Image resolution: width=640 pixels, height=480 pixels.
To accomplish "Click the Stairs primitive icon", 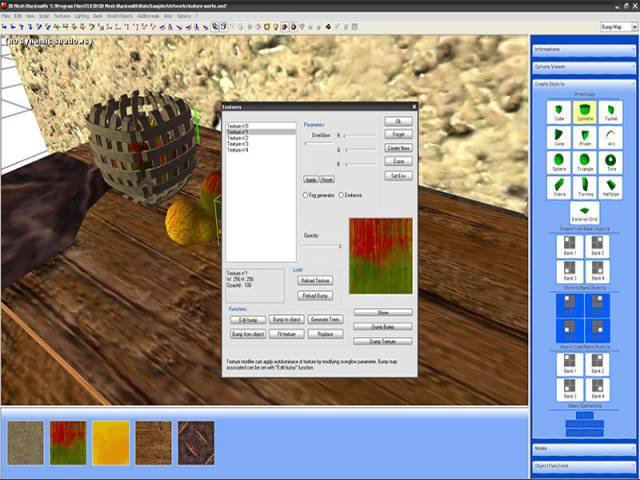I will 558,186.
